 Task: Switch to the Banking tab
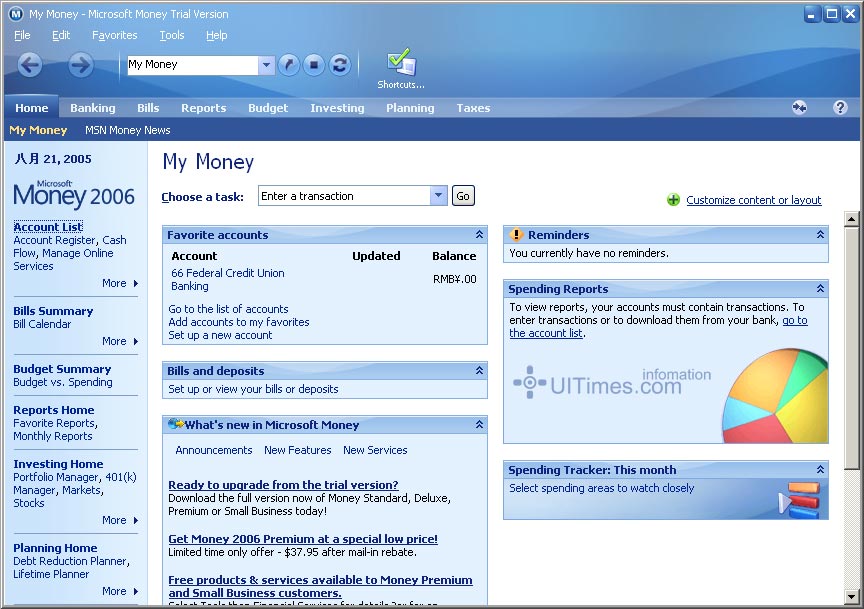[x=93, y=108]
